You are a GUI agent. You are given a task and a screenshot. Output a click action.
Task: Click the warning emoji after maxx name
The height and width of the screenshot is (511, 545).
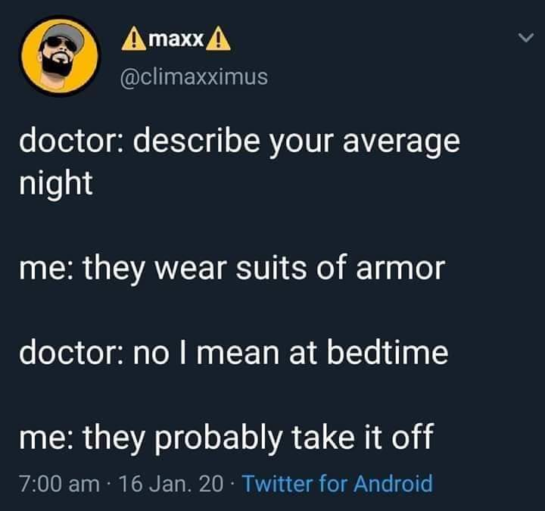(x=218, y=40)
